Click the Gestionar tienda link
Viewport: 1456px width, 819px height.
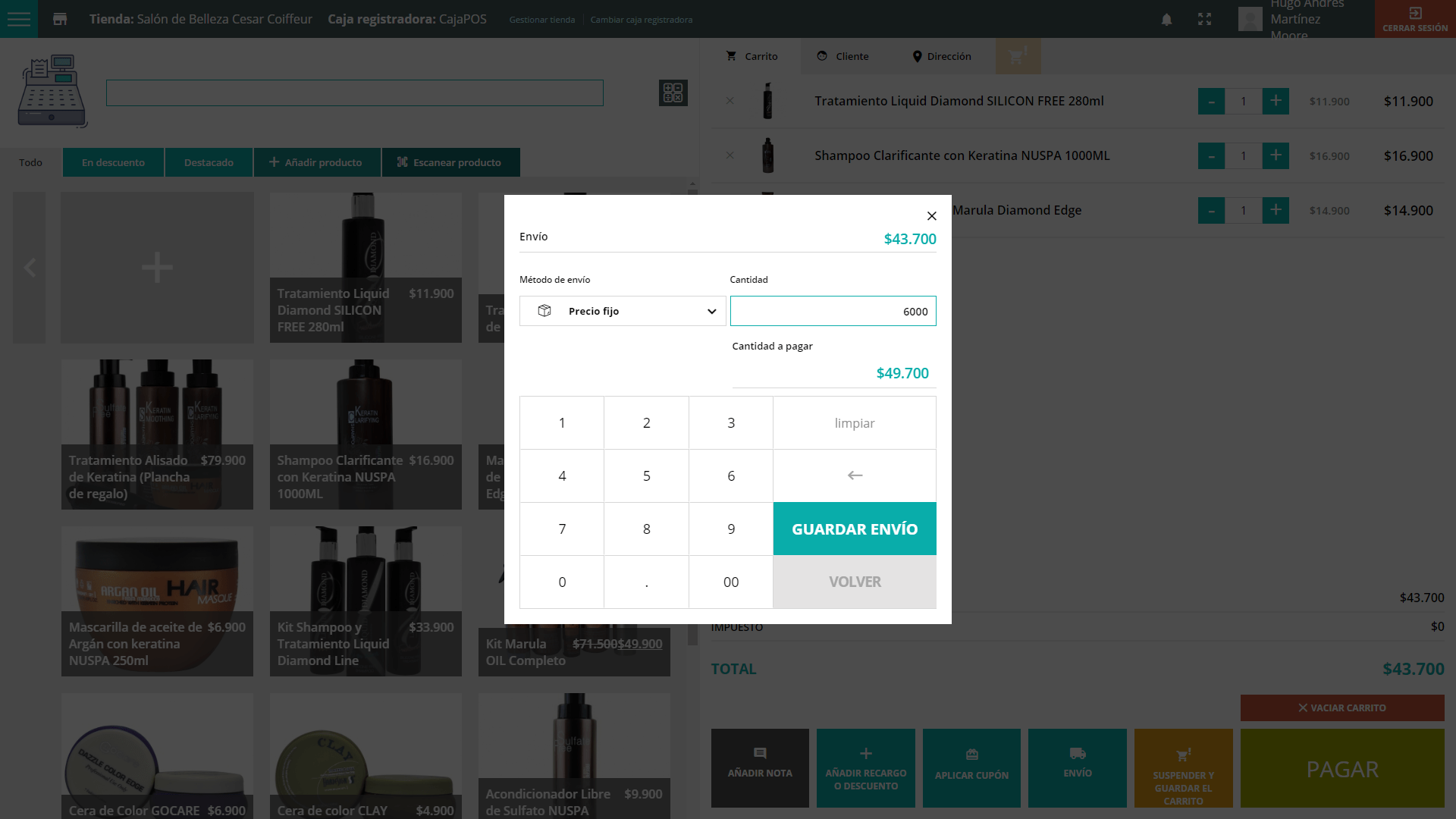pos(542,20)
